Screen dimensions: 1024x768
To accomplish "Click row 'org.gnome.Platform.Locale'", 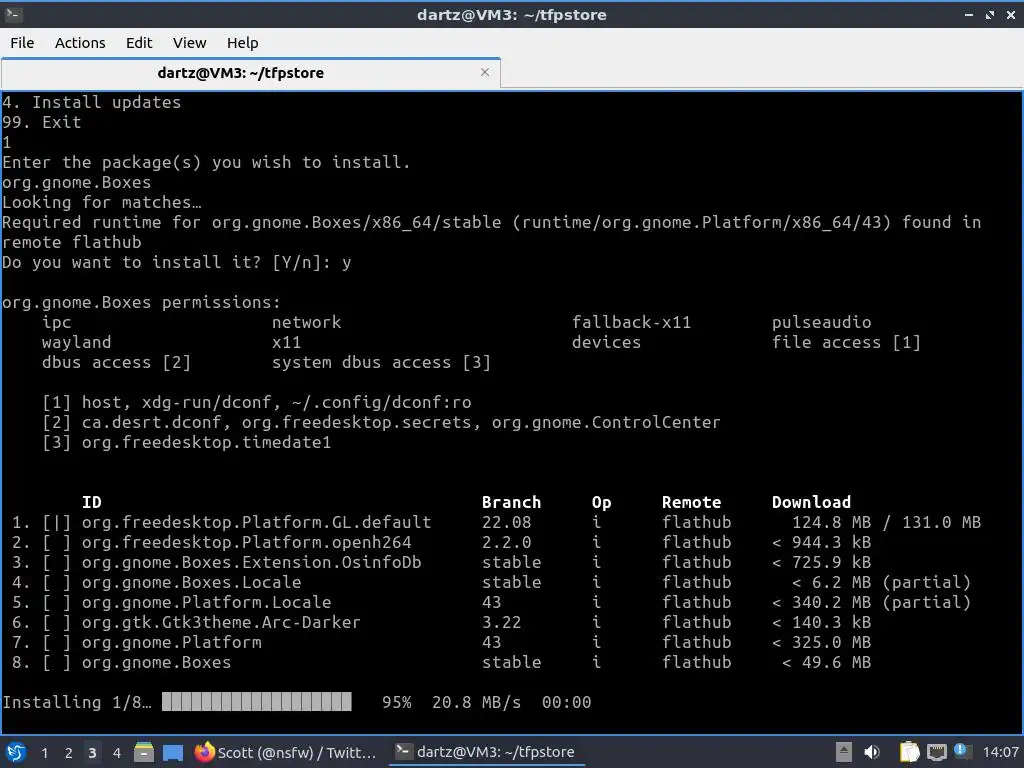I will tap(491, 602).
